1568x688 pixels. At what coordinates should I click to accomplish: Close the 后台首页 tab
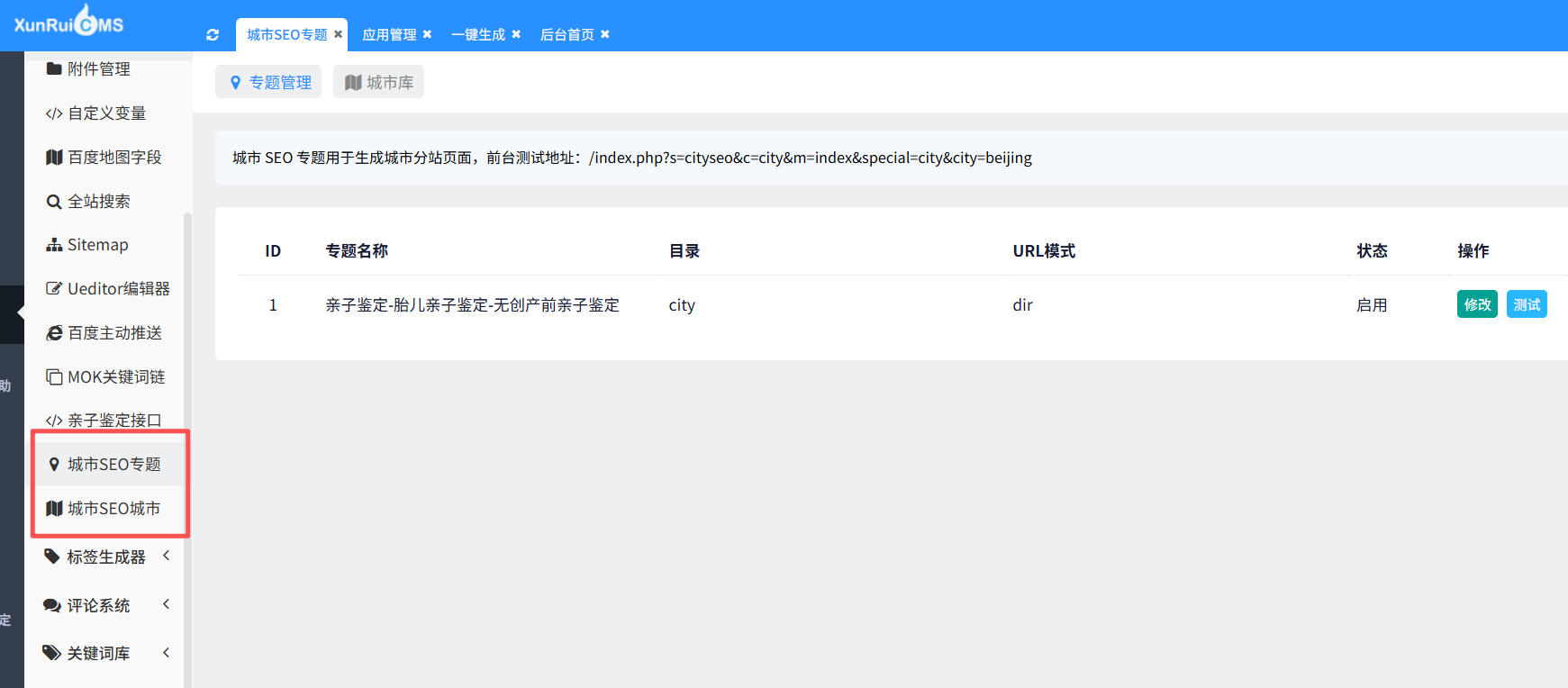pyautogui.click(x=605, y=34)
